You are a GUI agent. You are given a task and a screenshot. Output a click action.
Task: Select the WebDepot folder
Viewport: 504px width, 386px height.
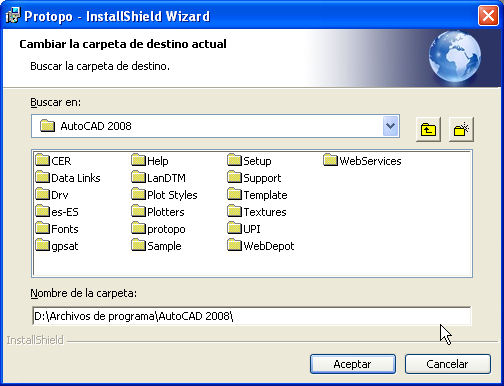(x=261, y=246)
